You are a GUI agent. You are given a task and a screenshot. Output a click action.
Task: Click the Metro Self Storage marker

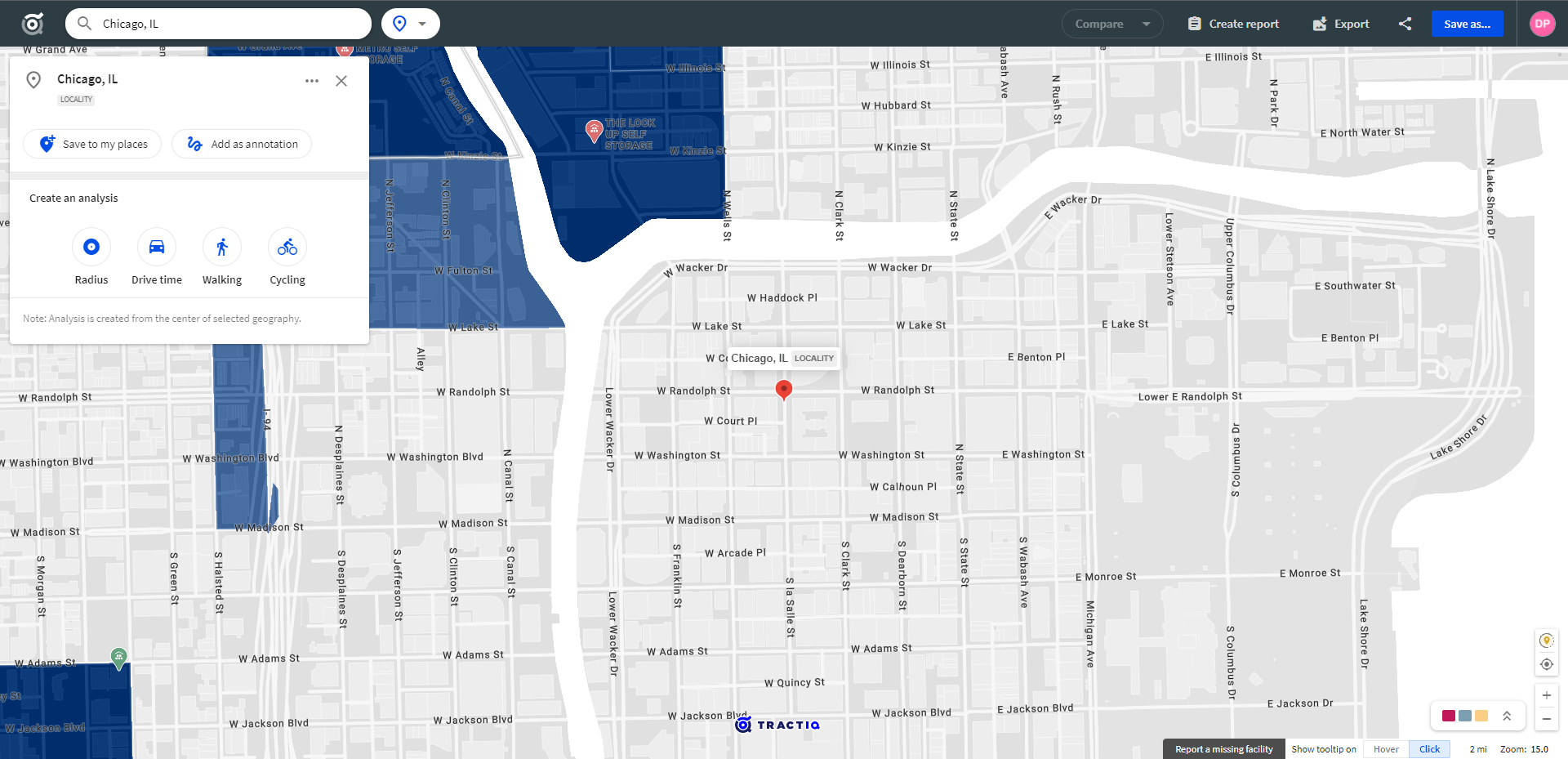pyautogui.click(x=345, y=51)
